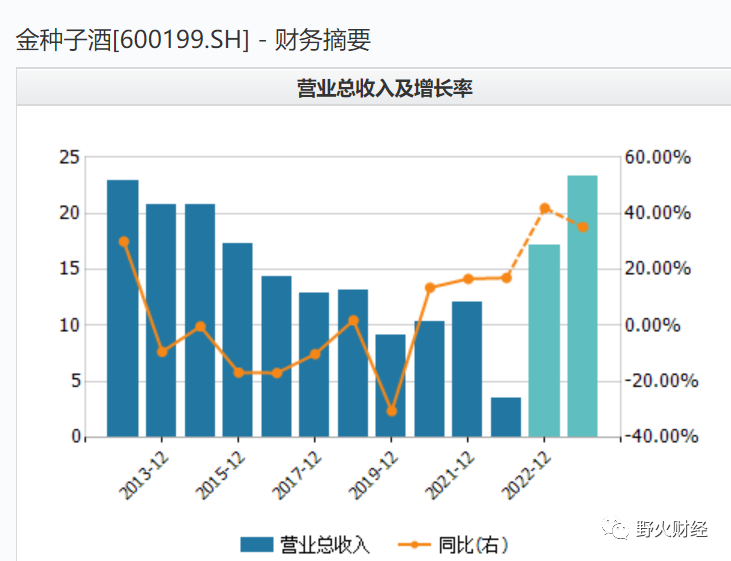Click the 2017-12 x-axis label
The width and height of the screenshot is (731, 561).
point(297,476)
